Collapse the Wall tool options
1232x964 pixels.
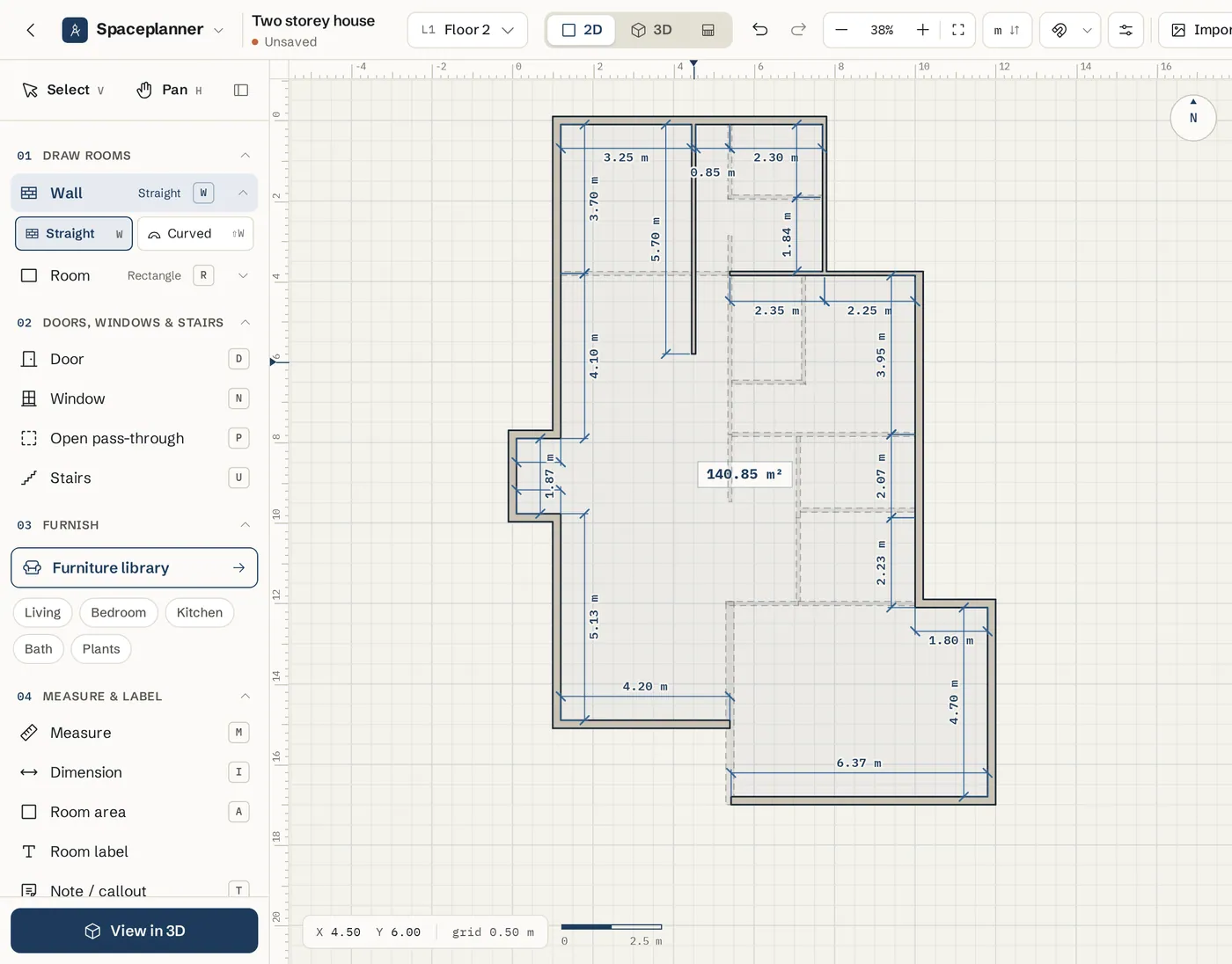pyautogui.click(x=243, y=193)
